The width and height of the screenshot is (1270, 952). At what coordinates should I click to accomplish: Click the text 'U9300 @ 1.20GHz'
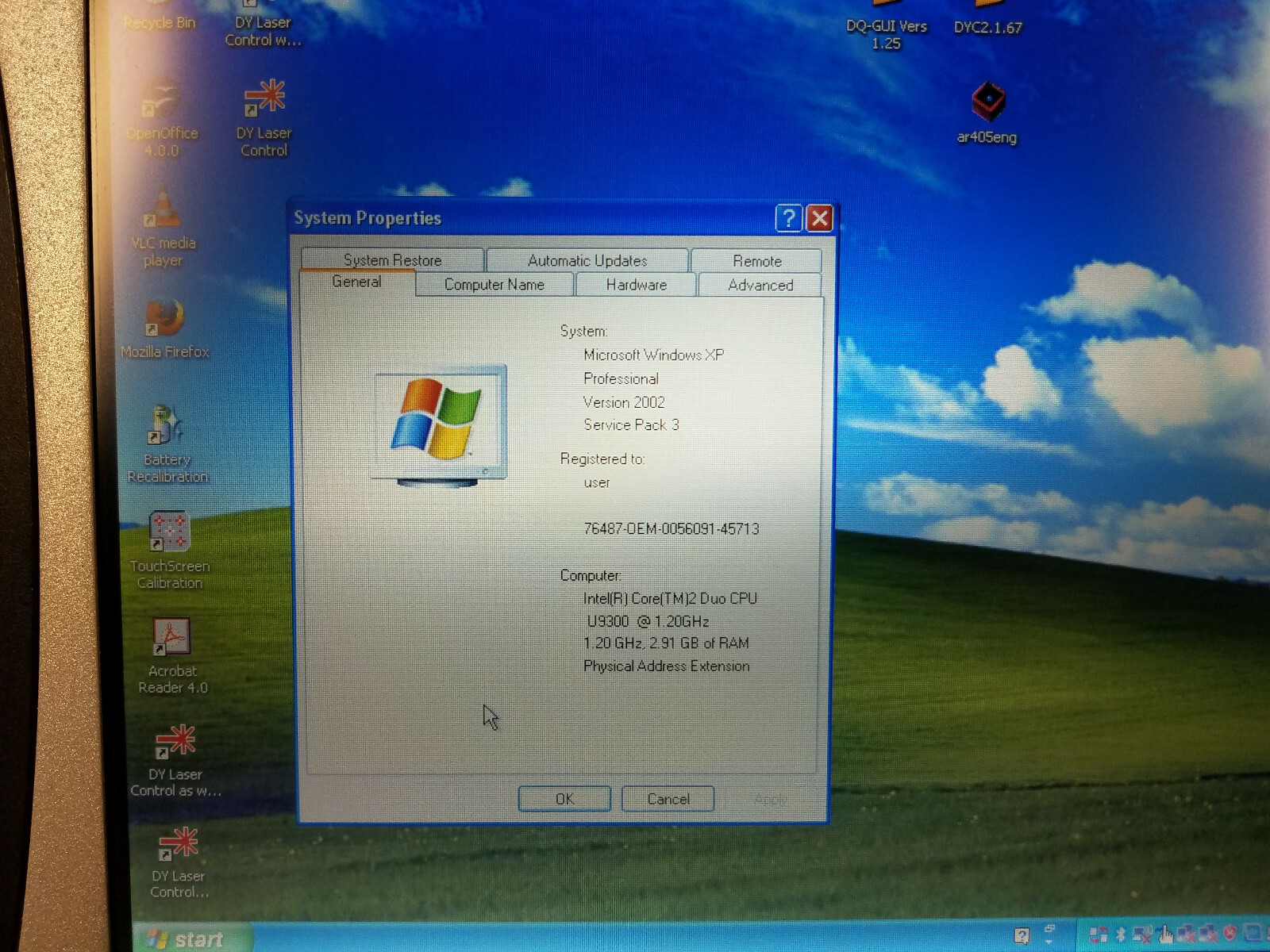[x=648, y=621]
